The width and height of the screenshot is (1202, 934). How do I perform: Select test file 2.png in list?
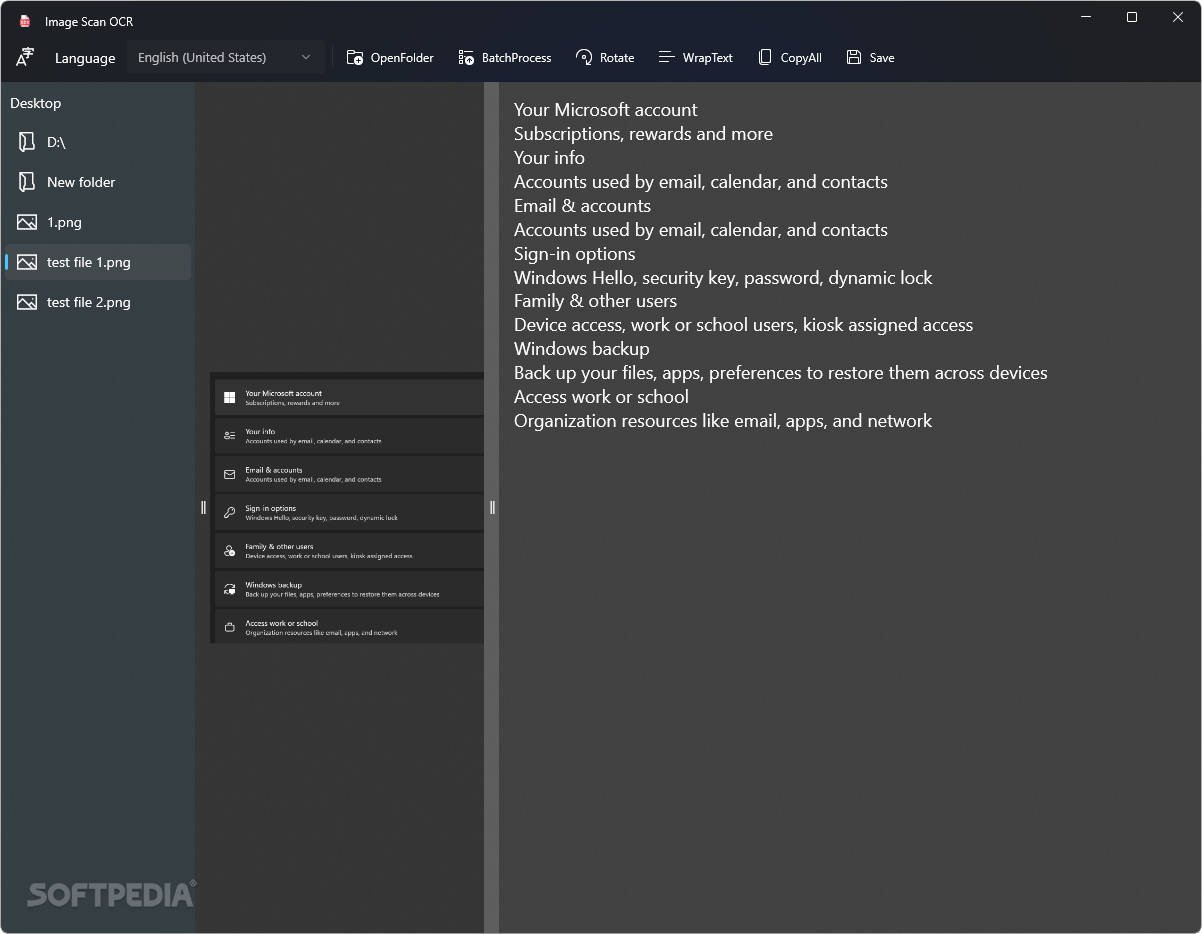coord(98,302)
